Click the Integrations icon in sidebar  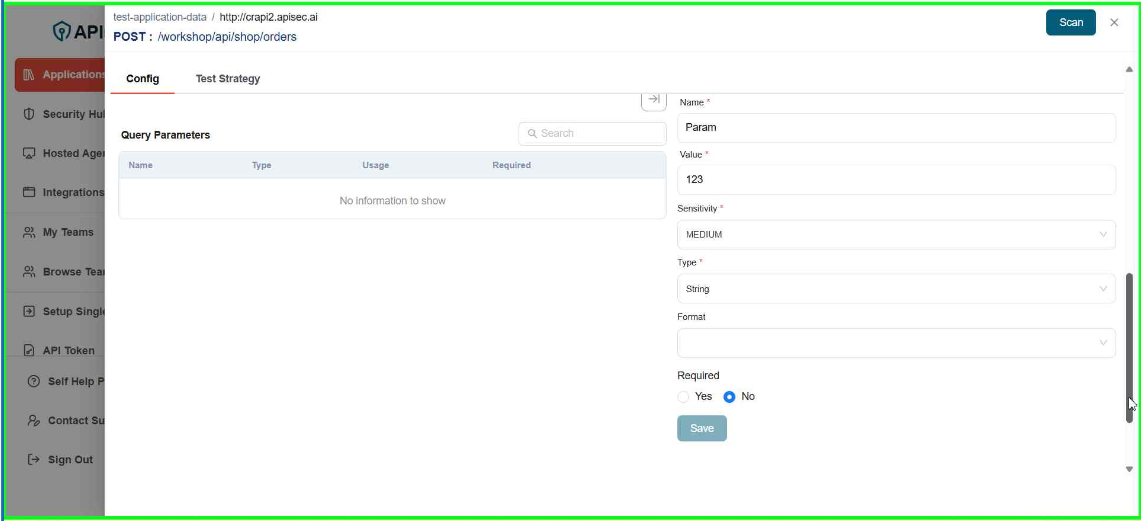tap(29, 193)
